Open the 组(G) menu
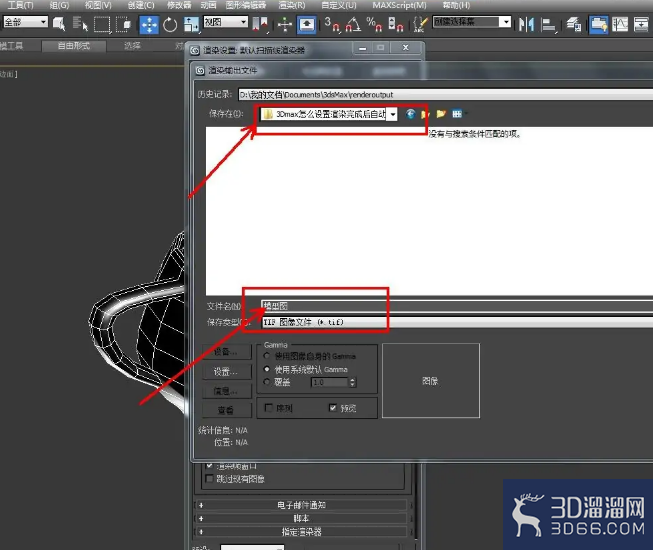This screenshot has width=653, height=550. pos(59,5)
